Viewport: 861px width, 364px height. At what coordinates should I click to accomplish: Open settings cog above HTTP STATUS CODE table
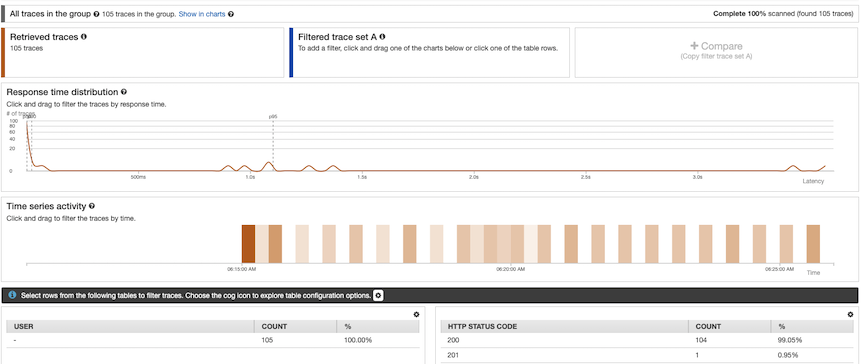click(x=851, y=315)
